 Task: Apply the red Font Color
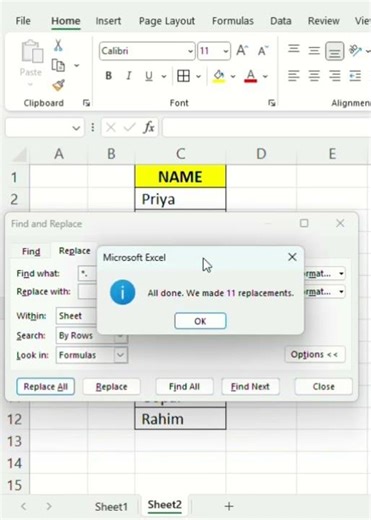coord(251,76)
